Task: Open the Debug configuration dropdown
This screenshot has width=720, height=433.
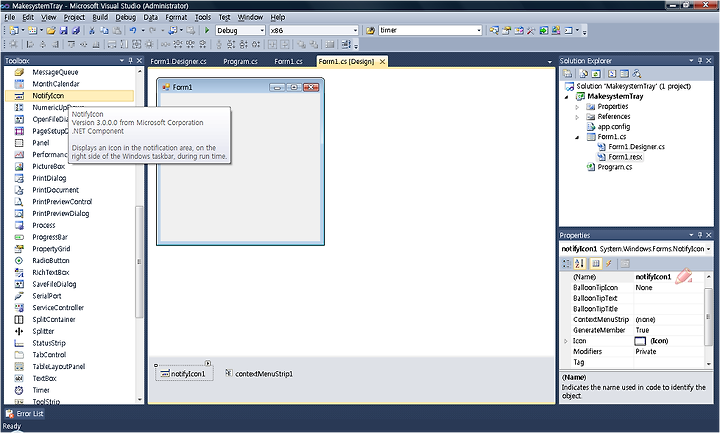Action: (262, 30)
